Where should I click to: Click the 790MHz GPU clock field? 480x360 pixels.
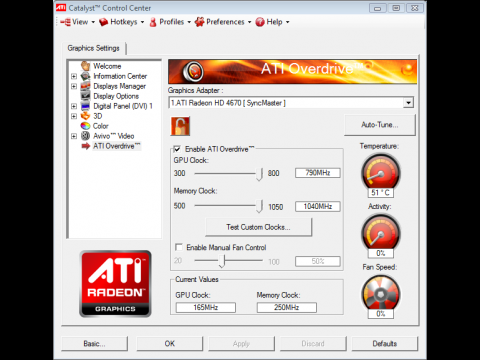click(x=318, y=173)
